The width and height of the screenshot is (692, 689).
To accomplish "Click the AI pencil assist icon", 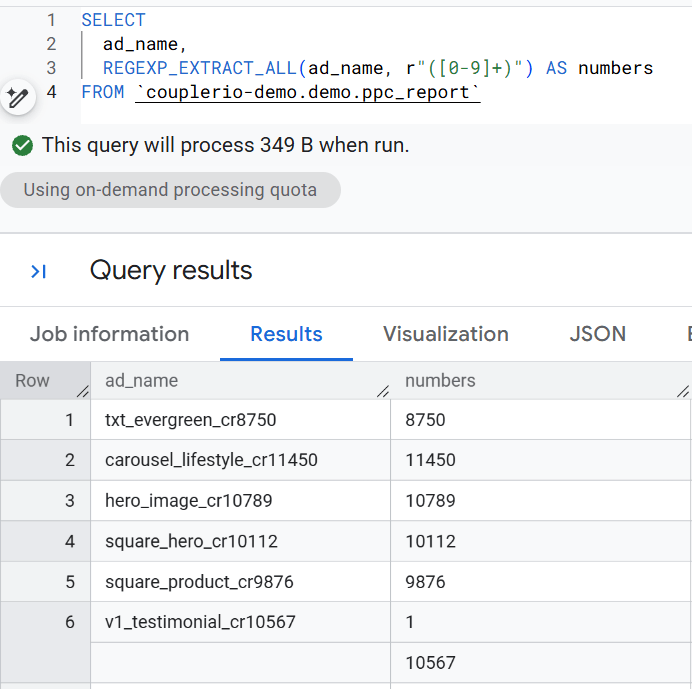I will tap(18, 98).
